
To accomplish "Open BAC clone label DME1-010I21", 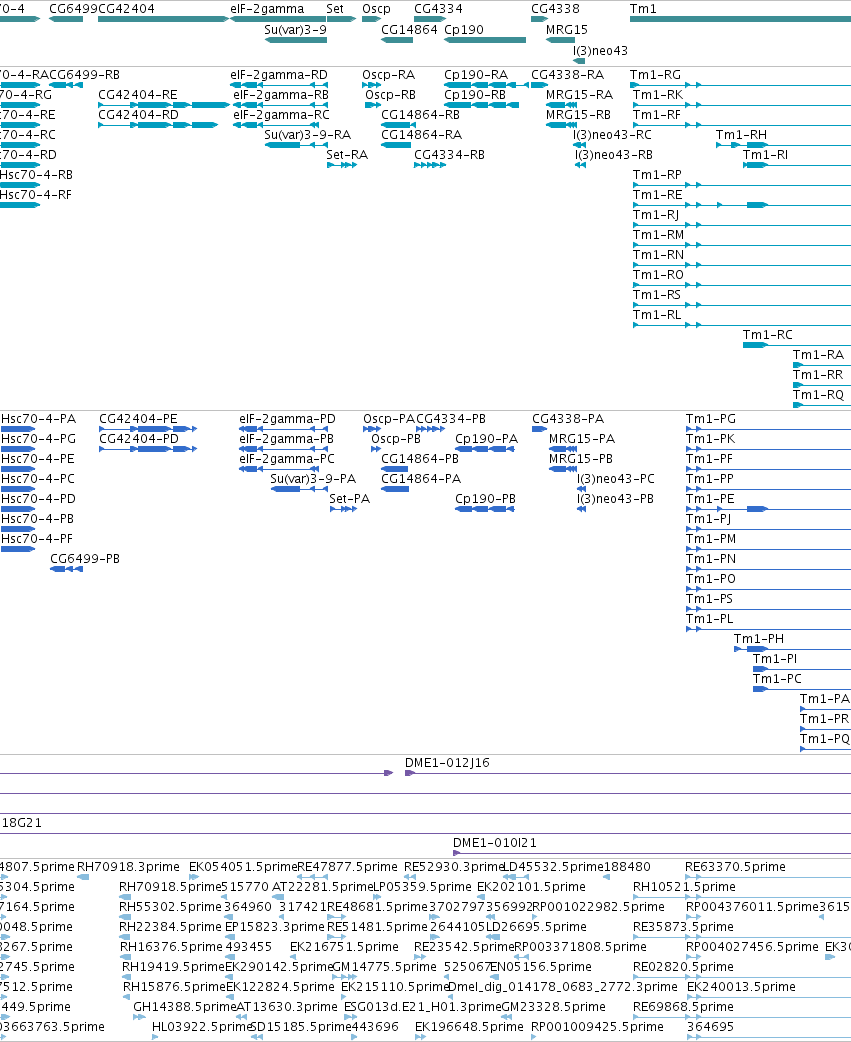I will click(495, 843).
